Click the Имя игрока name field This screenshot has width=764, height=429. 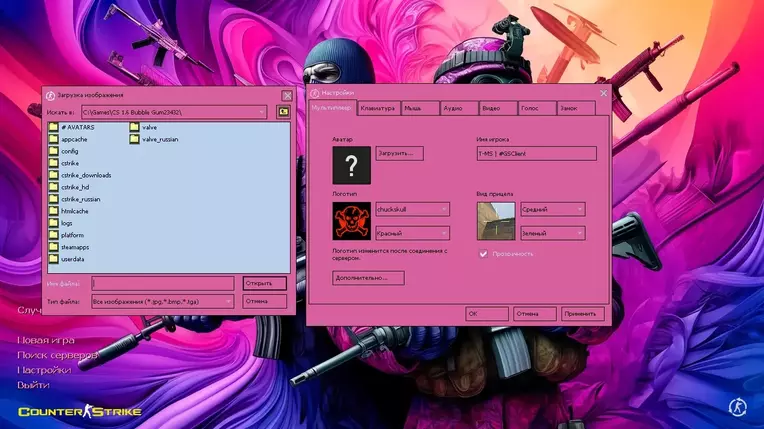click(536, 154)
